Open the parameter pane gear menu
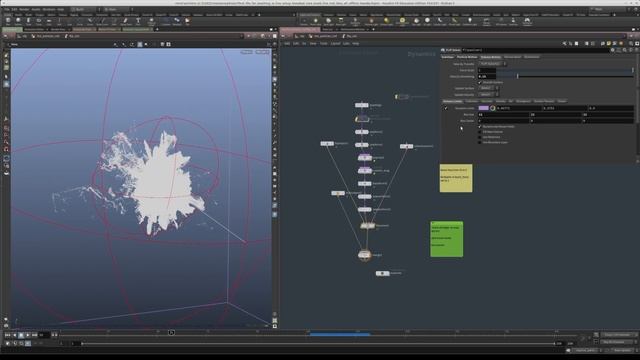Screen dimensions: 640x360 [x=613, y=50]
